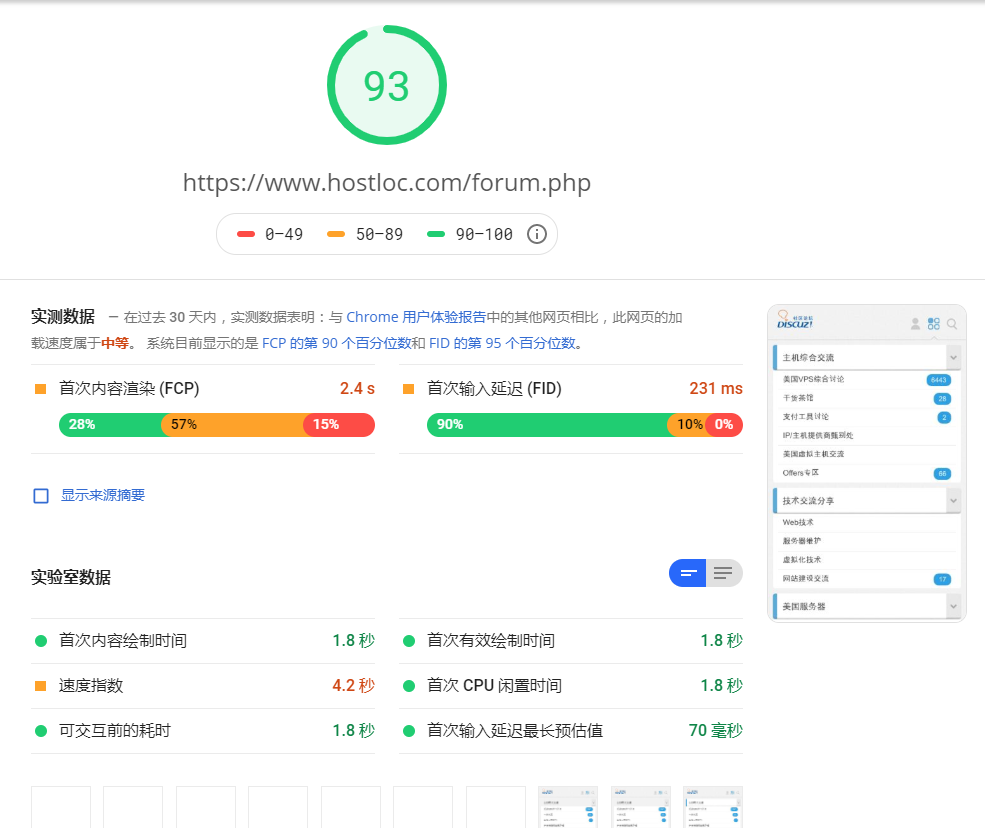Open the FCP 的第 90 个百分位数 link
Viewport: 985px width, 828px height.
(x=336, y=343)
